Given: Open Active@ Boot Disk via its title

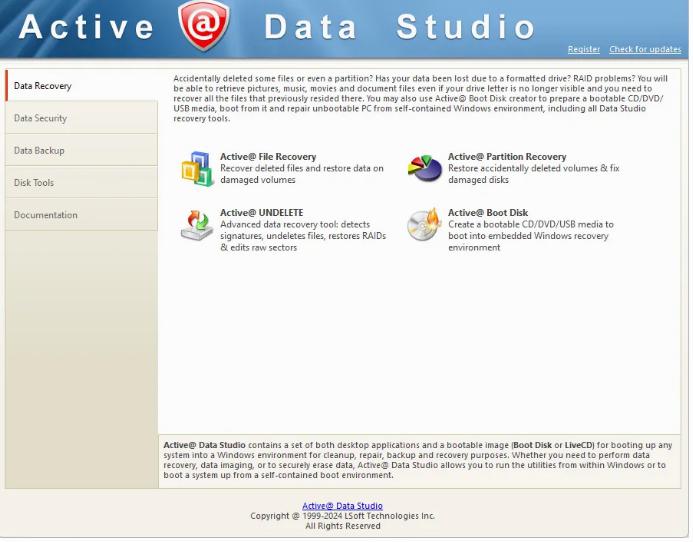Looking at the screenshot, I should coord(487,213).
